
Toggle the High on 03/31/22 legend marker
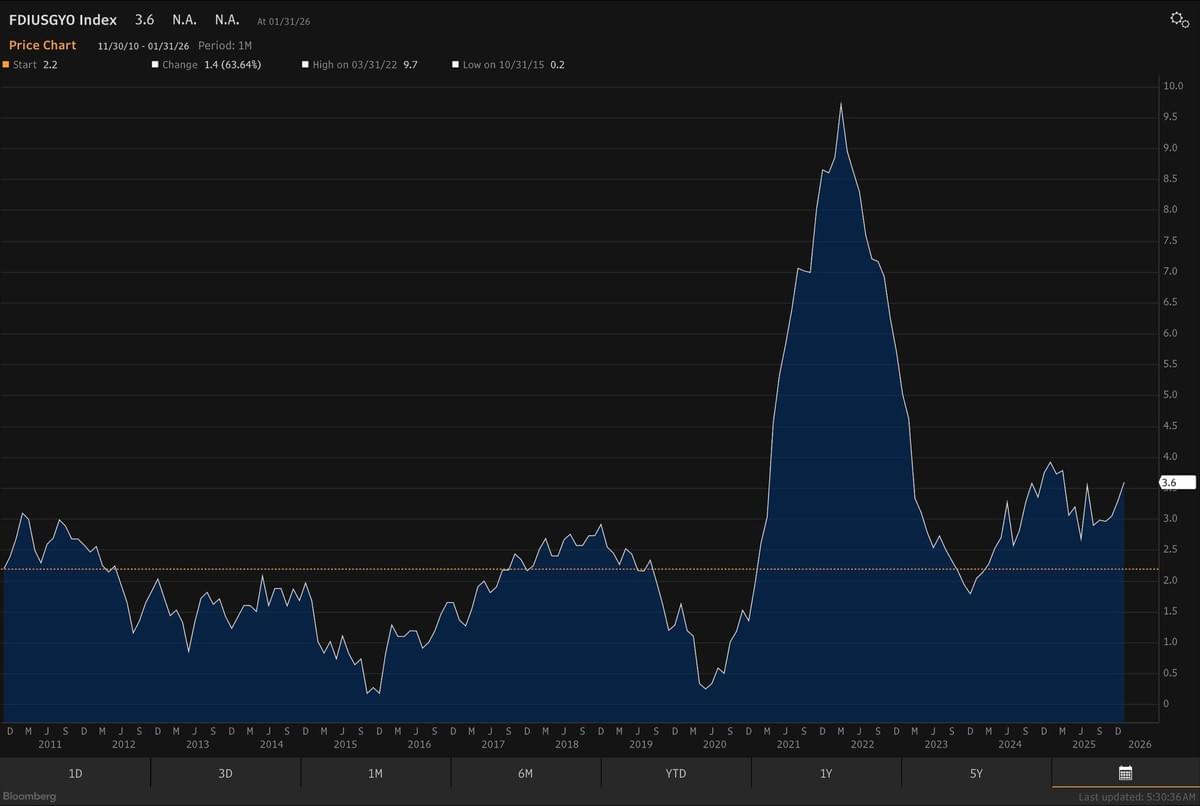(305, 65)
